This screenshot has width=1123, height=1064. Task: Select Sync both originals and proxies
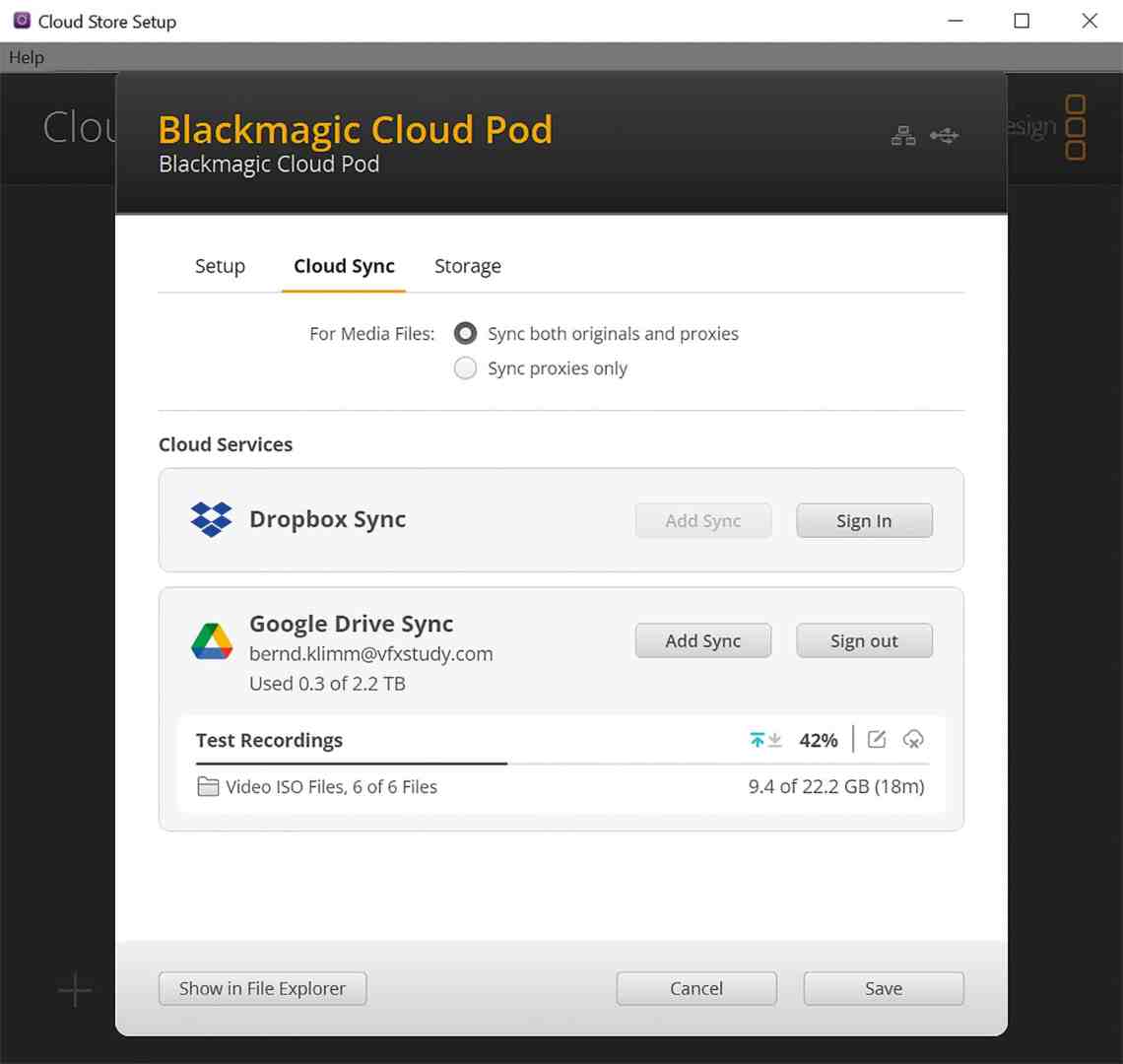pos(465,333)
